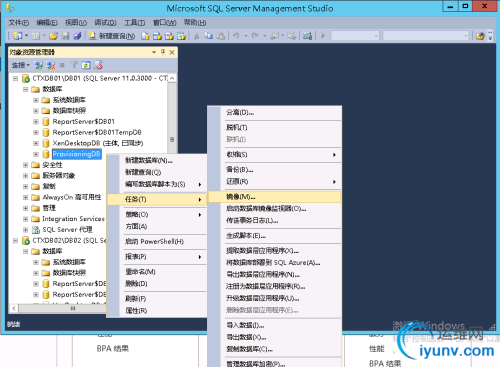
Task: Open the 文件(F) File menu
Action: [19, 23]
